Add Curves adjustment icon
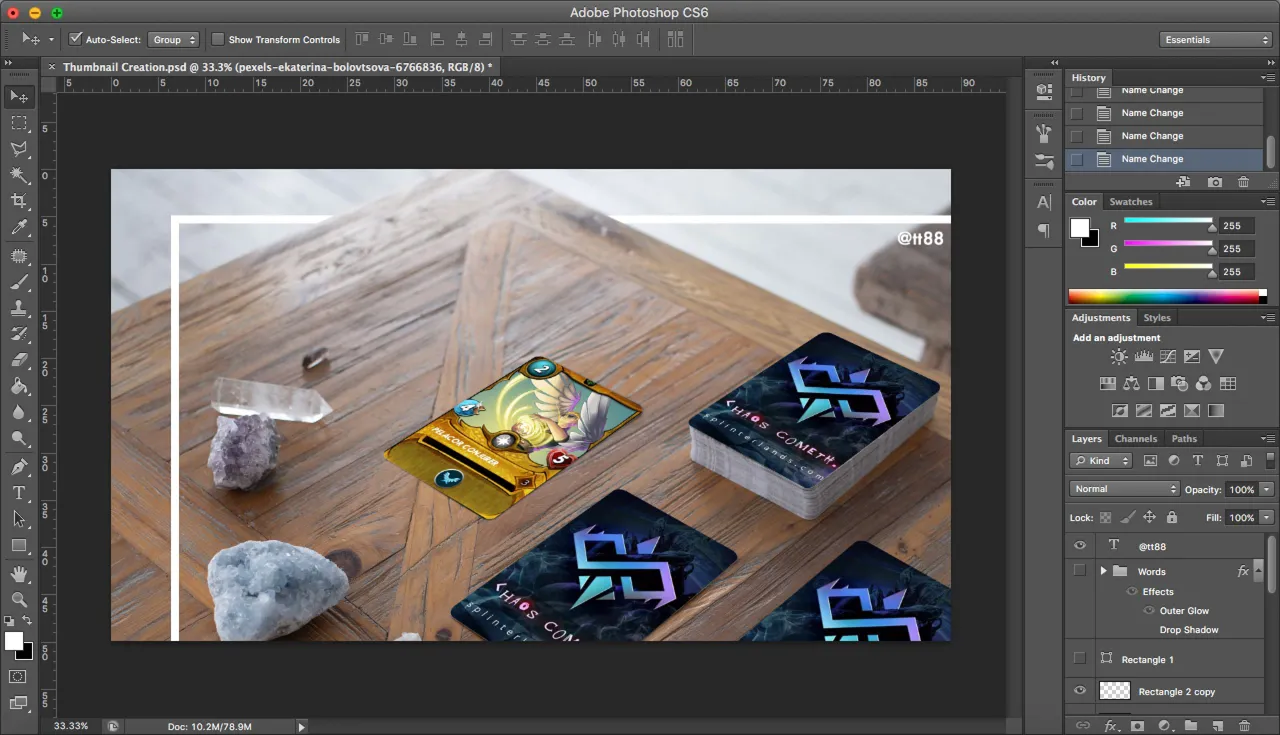This screenshot has width=1280, height=735. coord(1167,356)
